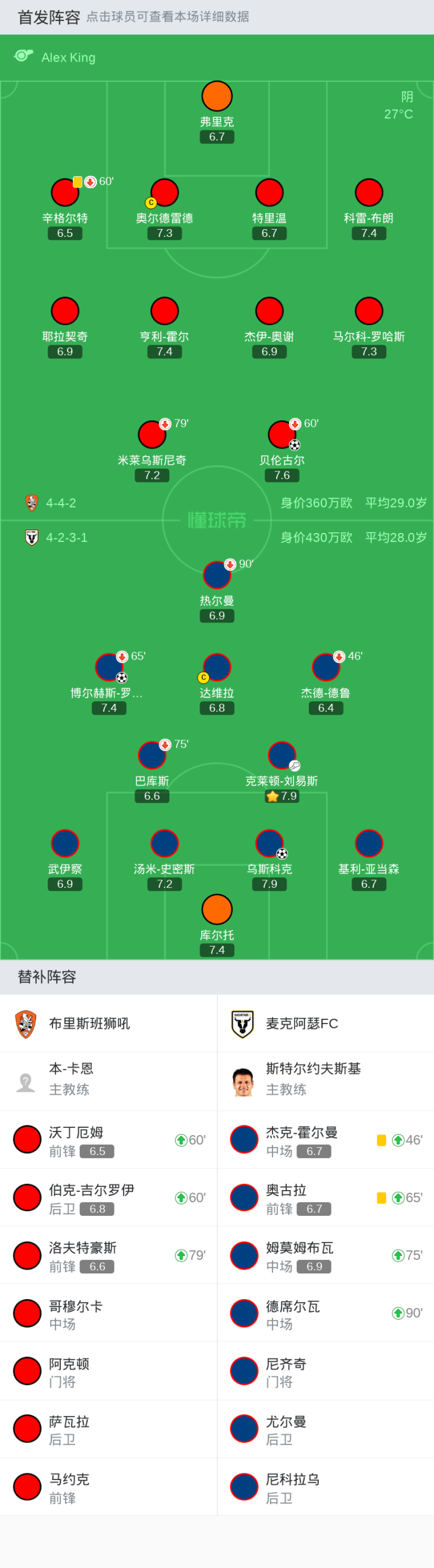This screenshot has width=434, height=1568.
Task: Open coach 斯特尔约夫斯基's photo
Action: (x=242, y=1082)
